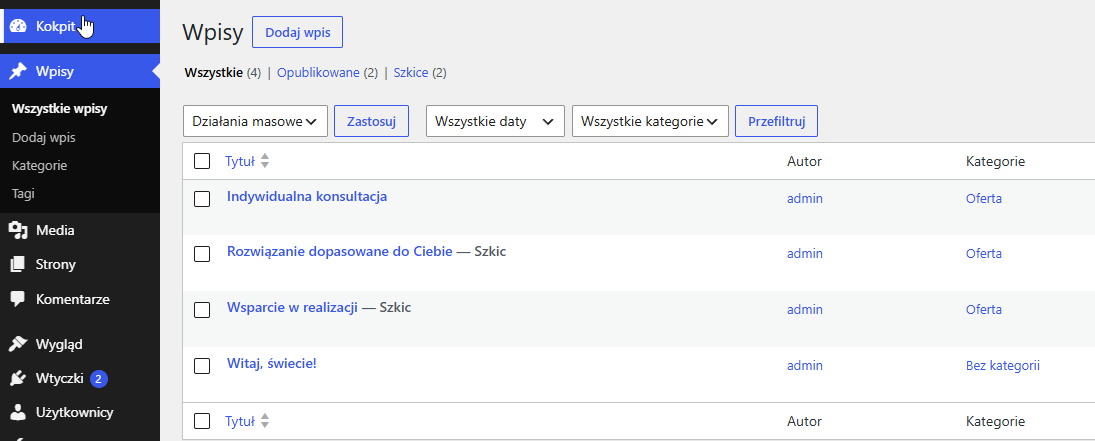Image resolution: width=1095 pixels, height=441 pixels.
Task: Select the Witaj, świecie! checkbox
Action: click(x=202, y=366)
